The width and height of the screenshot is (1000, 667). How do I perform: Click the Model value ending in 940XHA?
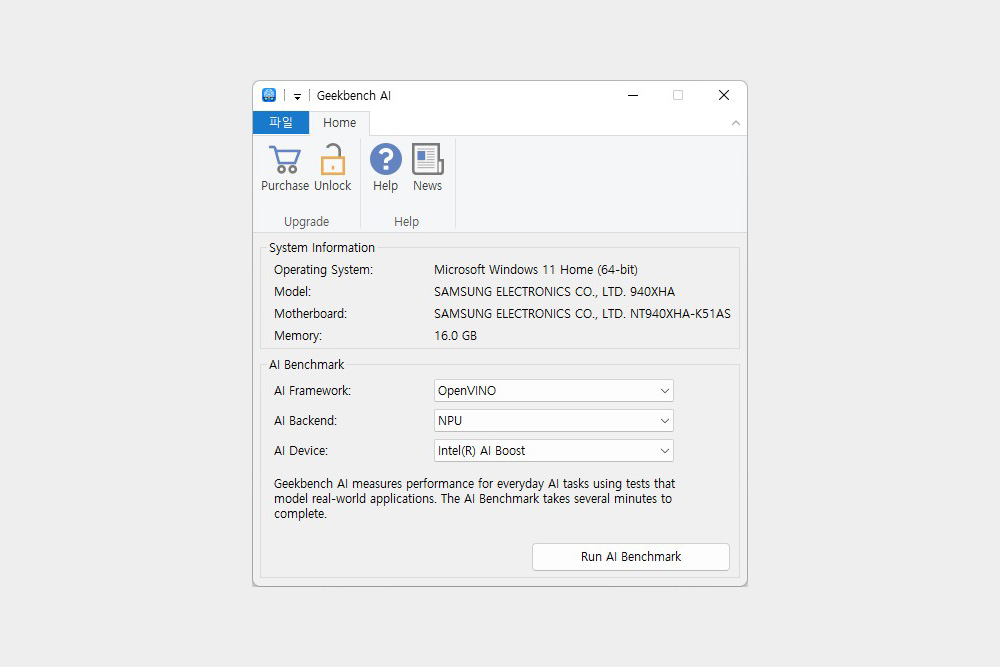click(x=554, y=292)
